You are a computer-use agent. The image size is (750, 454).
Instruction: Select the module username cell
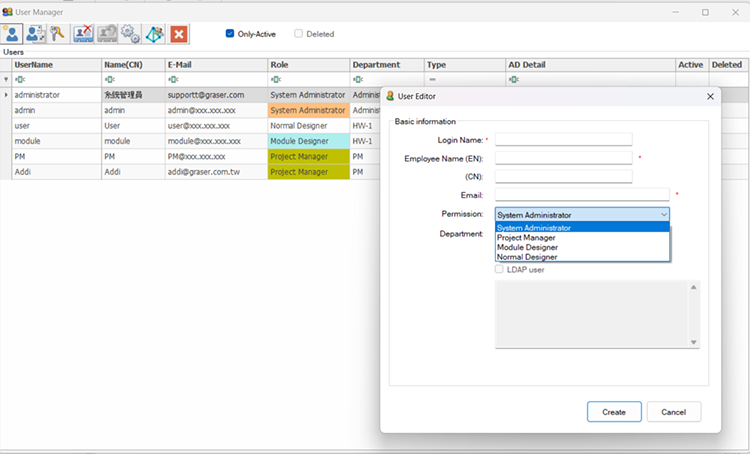tap(57, 141)
